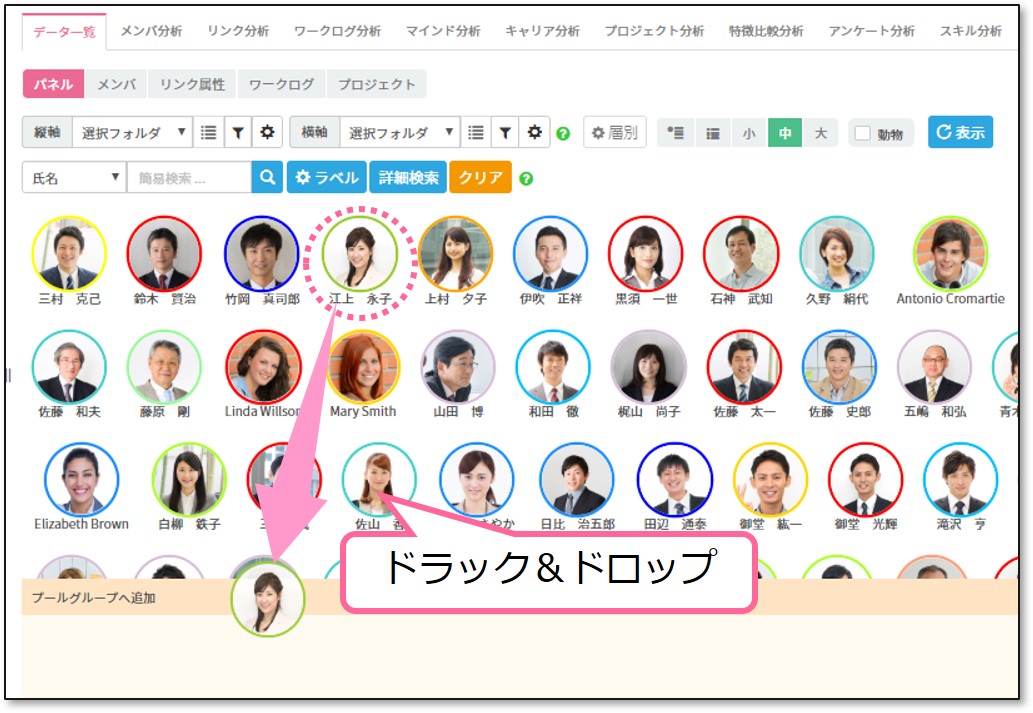
Task: Open horizontal axis gear settings
Action: tap(535, 132)
